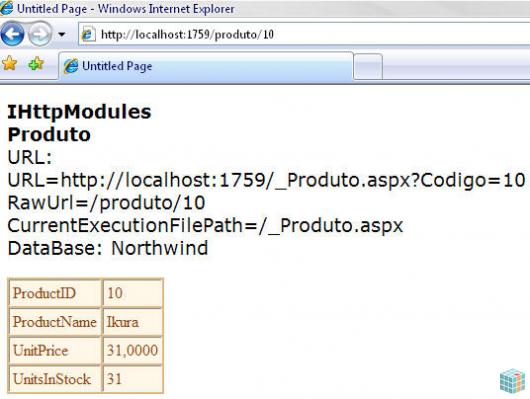Click the page icon in address bar
Screen dimensions: 530x399
88,34
